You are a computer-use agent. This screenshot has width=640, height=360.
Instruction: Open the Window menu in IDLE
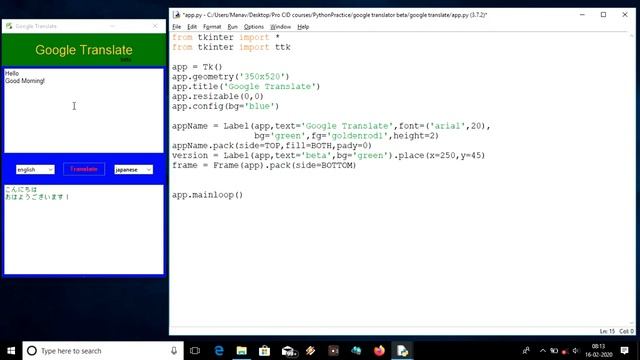(x=280, y=27)
